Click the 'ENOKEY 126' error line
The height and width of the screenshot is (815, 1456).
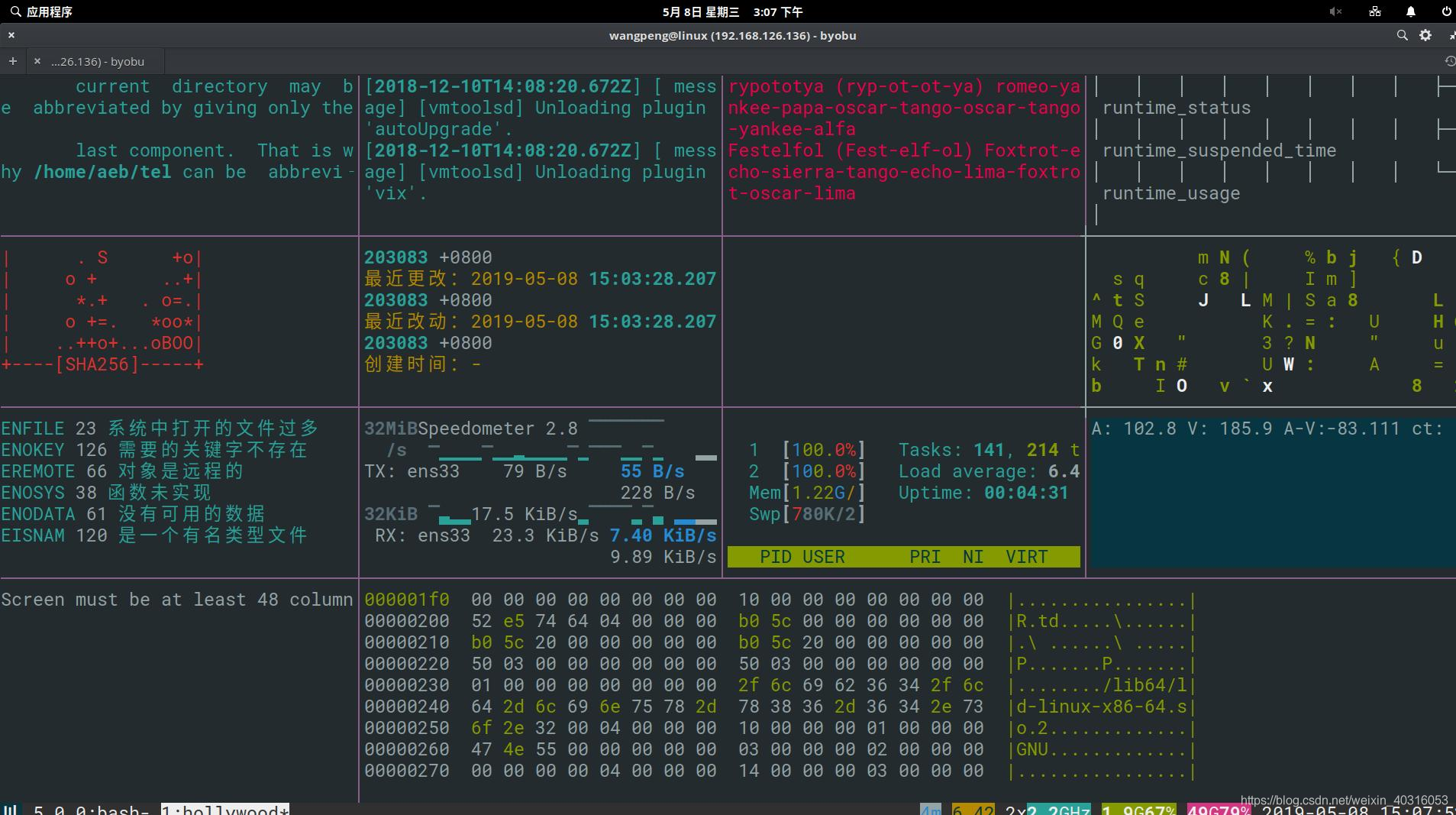coord(154,450)
